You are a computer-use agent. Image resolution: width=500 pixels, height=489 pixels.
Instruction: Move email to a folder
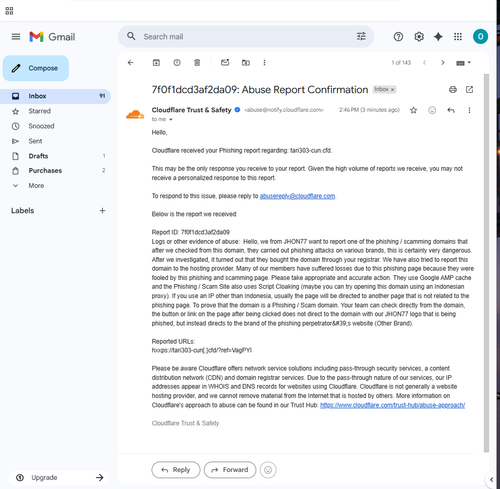click(x=246, y=63)
